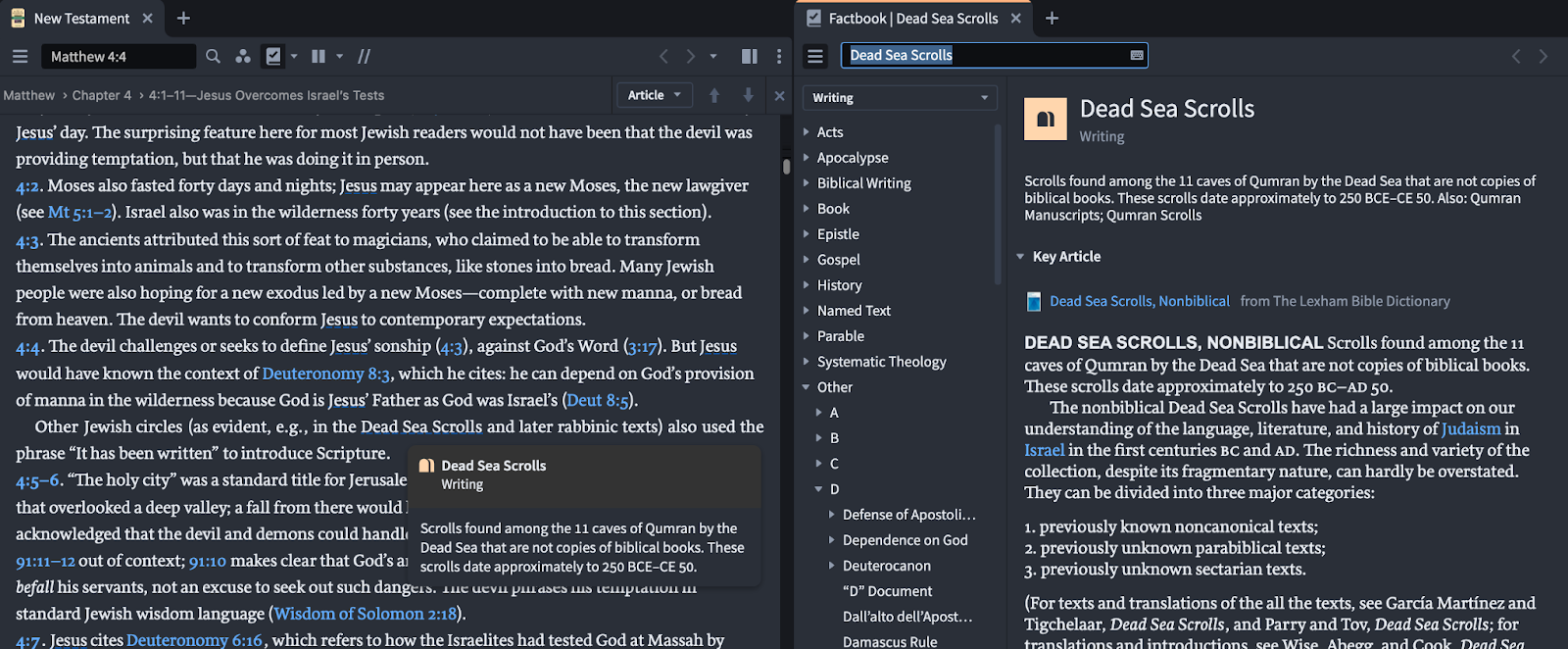
Task: Open the search magnifier in New Testament panel
Action: (x=213, y=57)
